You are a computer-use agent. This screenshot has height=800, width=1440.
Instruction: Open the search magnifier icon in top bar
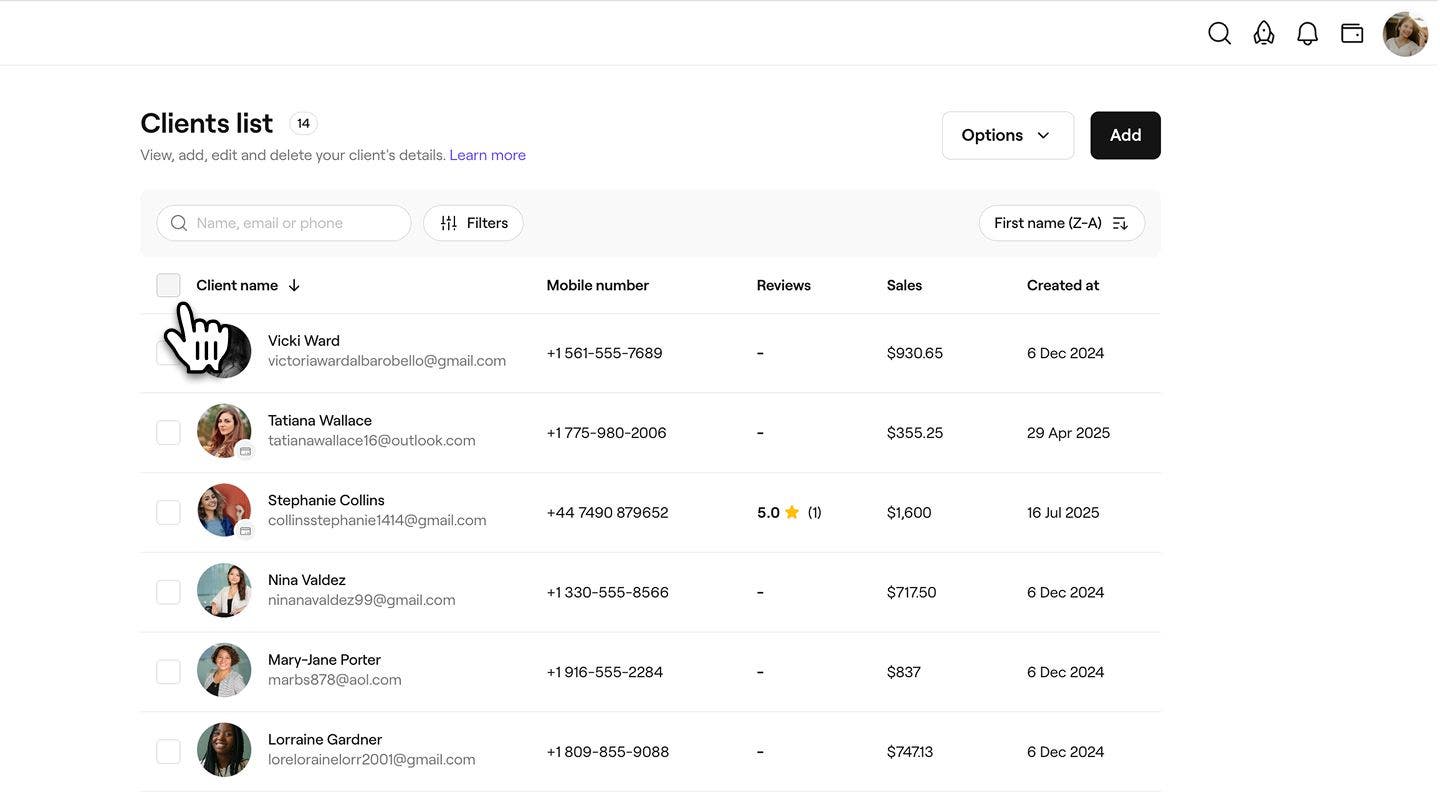(x=1219, y=33)
